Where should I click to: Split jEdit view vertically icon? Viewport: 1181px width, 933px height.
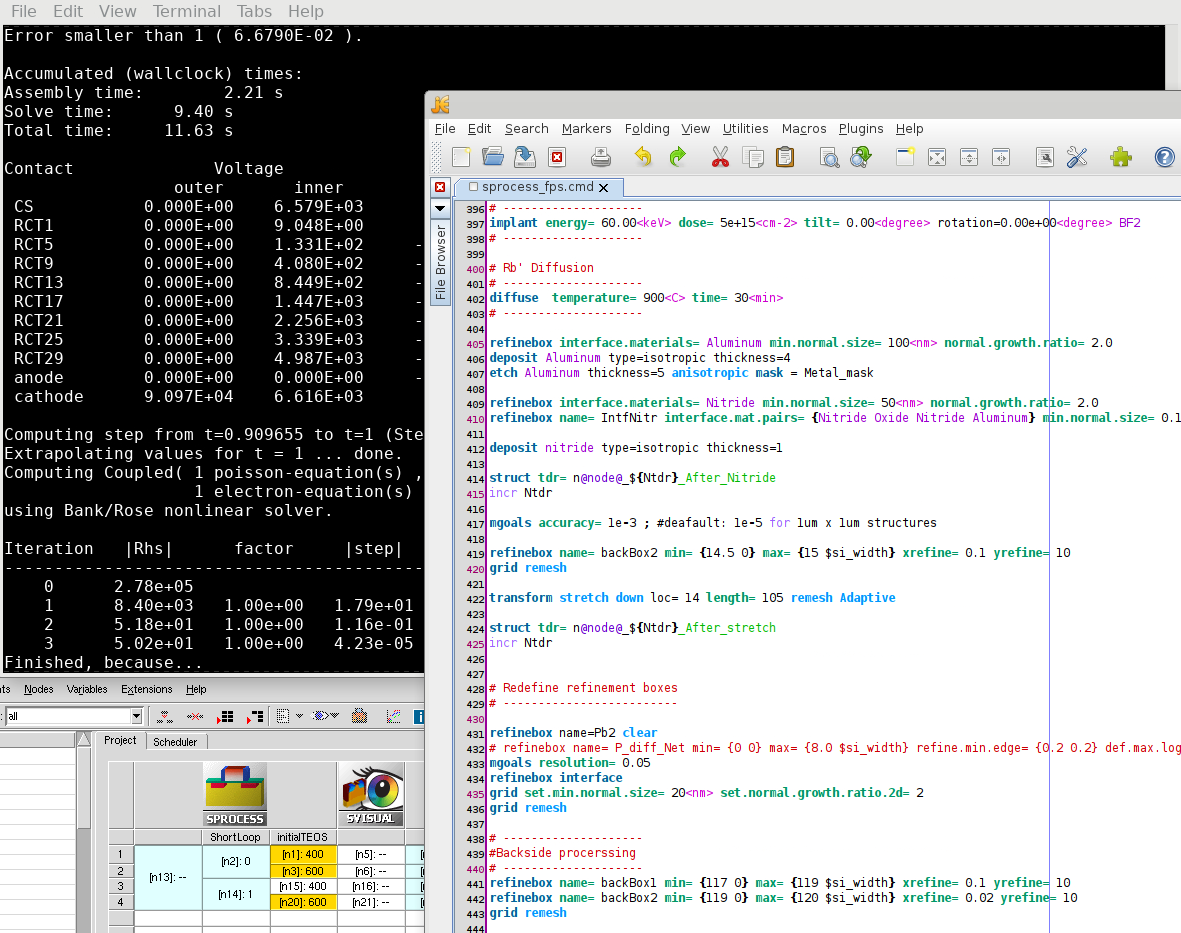(x=1001, y=157)
